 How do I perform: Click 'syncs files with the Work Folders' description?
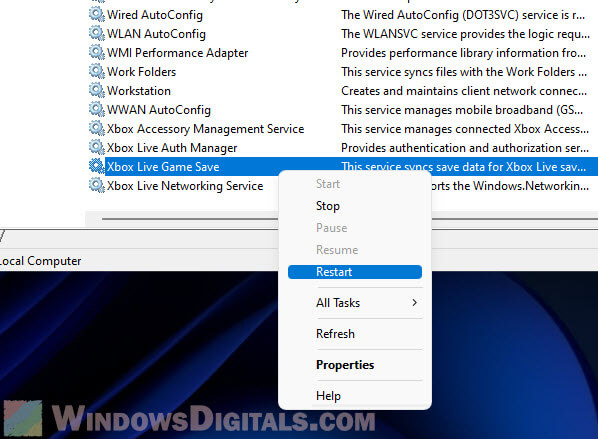click(464, 72)
